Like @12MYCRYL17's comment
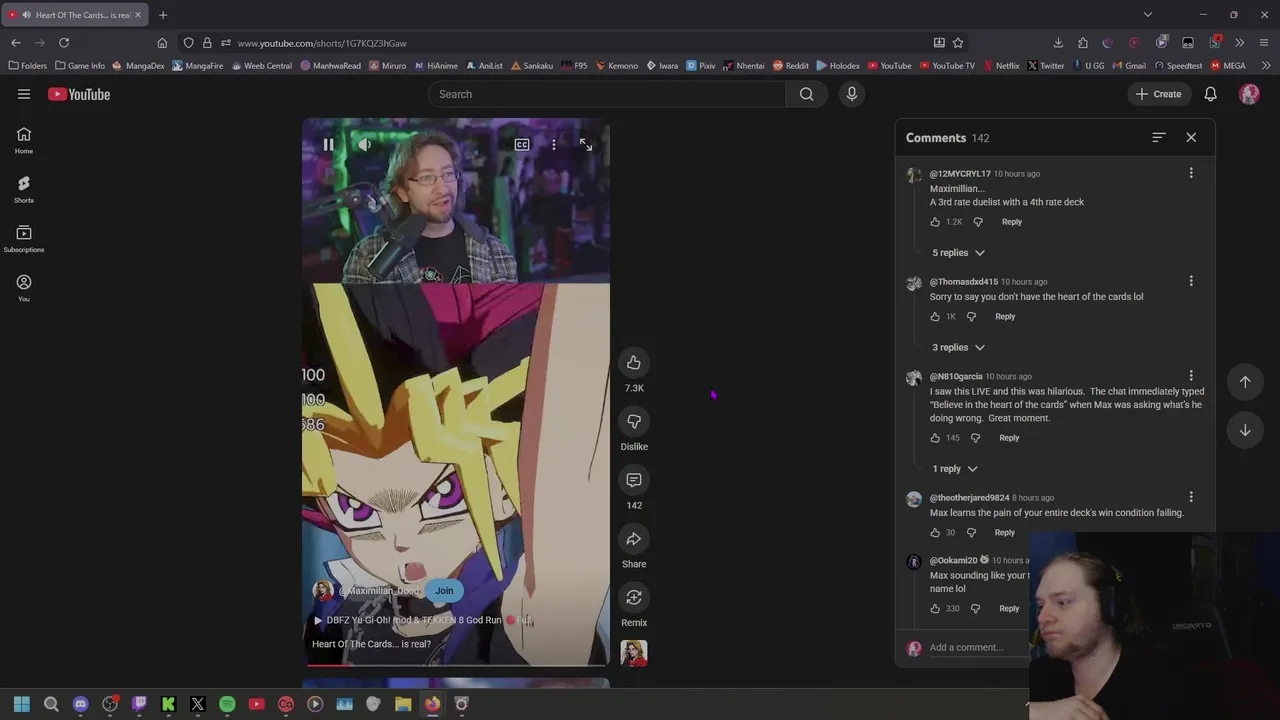1280x720 pixels. pos(935,222)
